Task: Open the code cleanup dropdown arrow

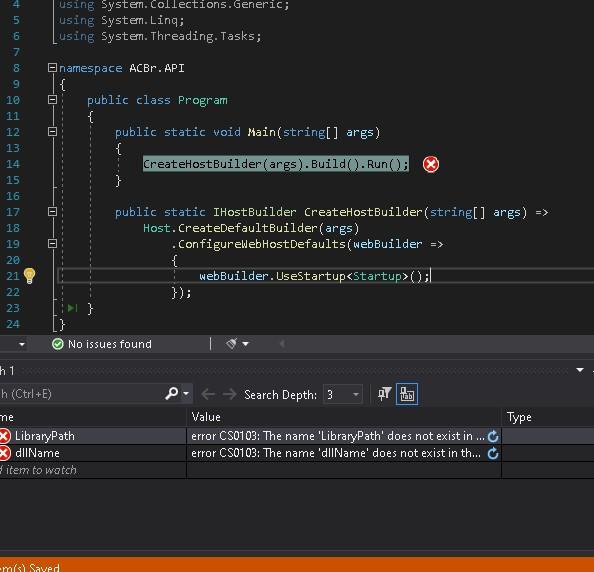Action: tap(245, 344)
